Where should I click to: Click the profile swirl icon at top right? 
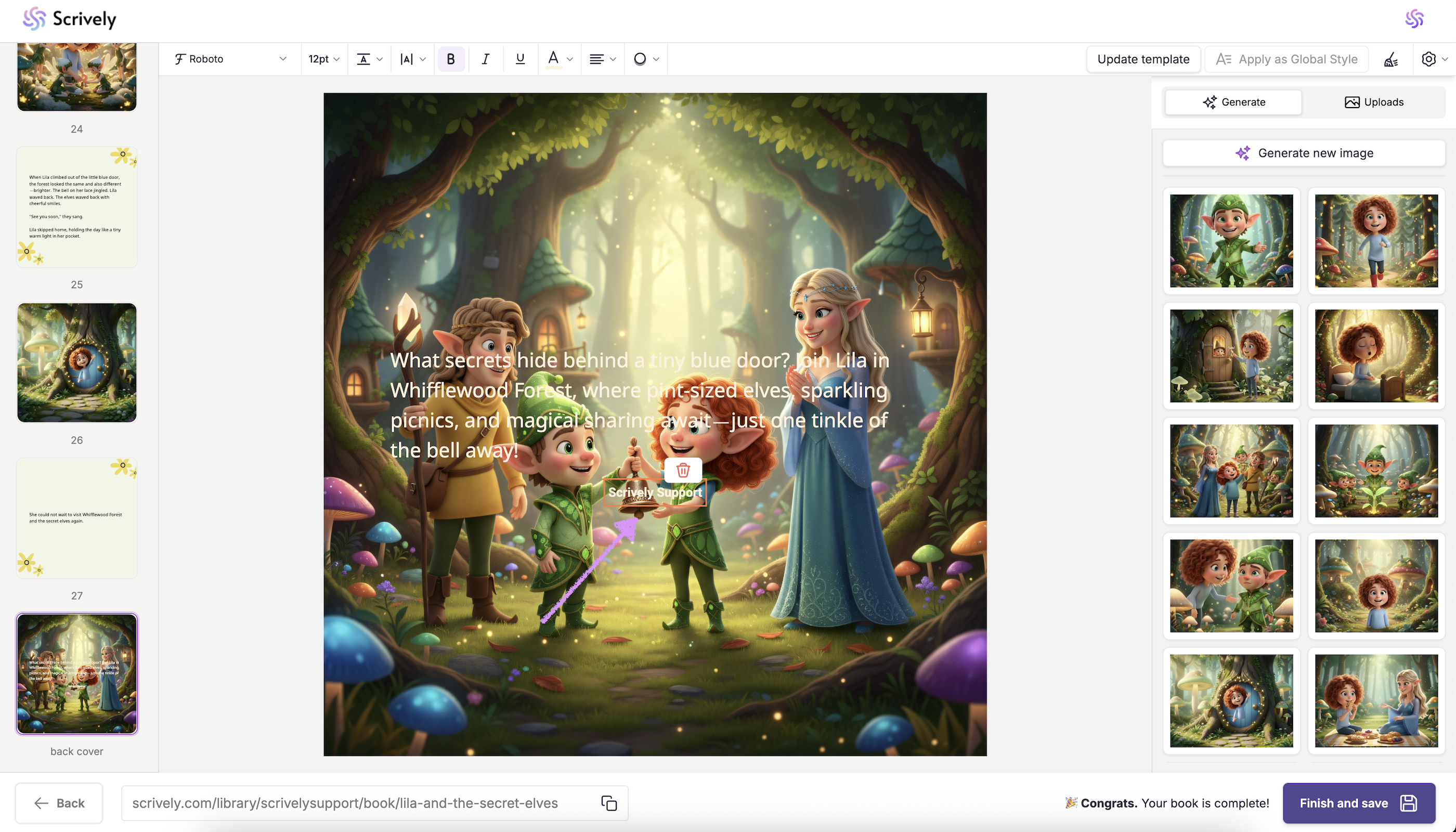click(1414, 19)
